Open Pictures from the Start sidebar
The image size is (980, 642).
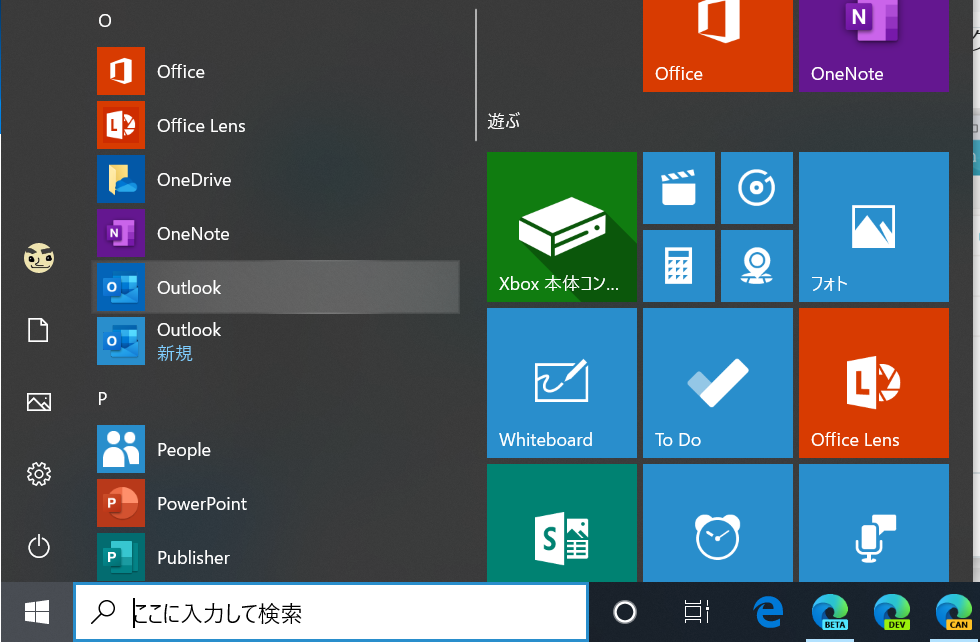pos(39,402)
